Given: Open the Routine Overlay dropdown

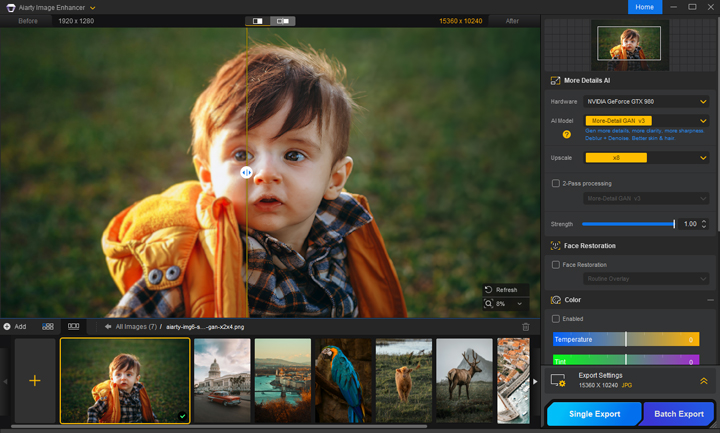Looking at the screenshot, I should click(x=646, y=279).
